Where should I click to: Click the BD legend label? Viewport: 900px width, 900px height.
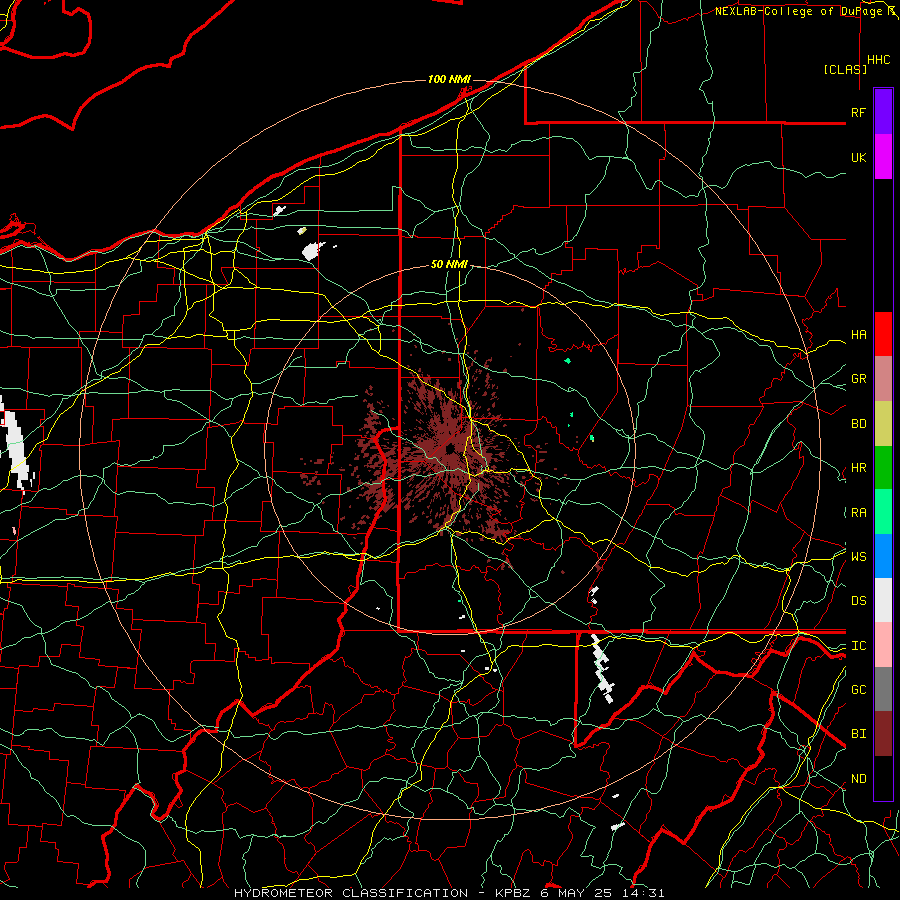[858, 424]
